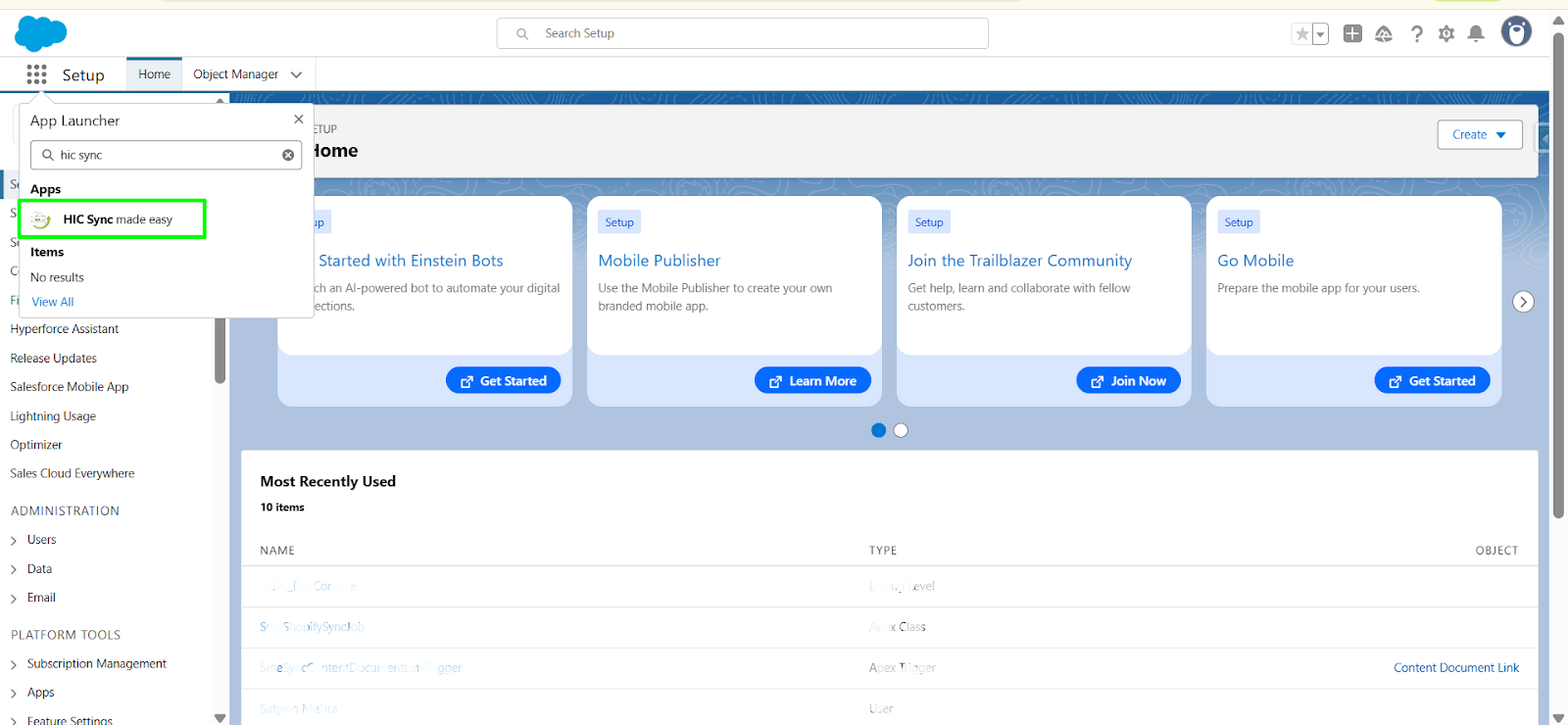Open the Setup gear icon

[1446, 34]
